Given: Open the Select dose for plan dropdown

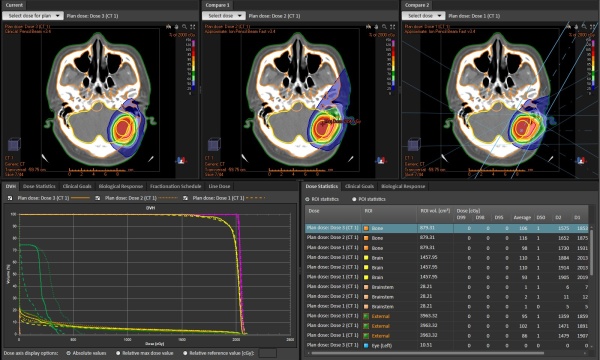Looking at the screenshot, I should coord(33,16).
